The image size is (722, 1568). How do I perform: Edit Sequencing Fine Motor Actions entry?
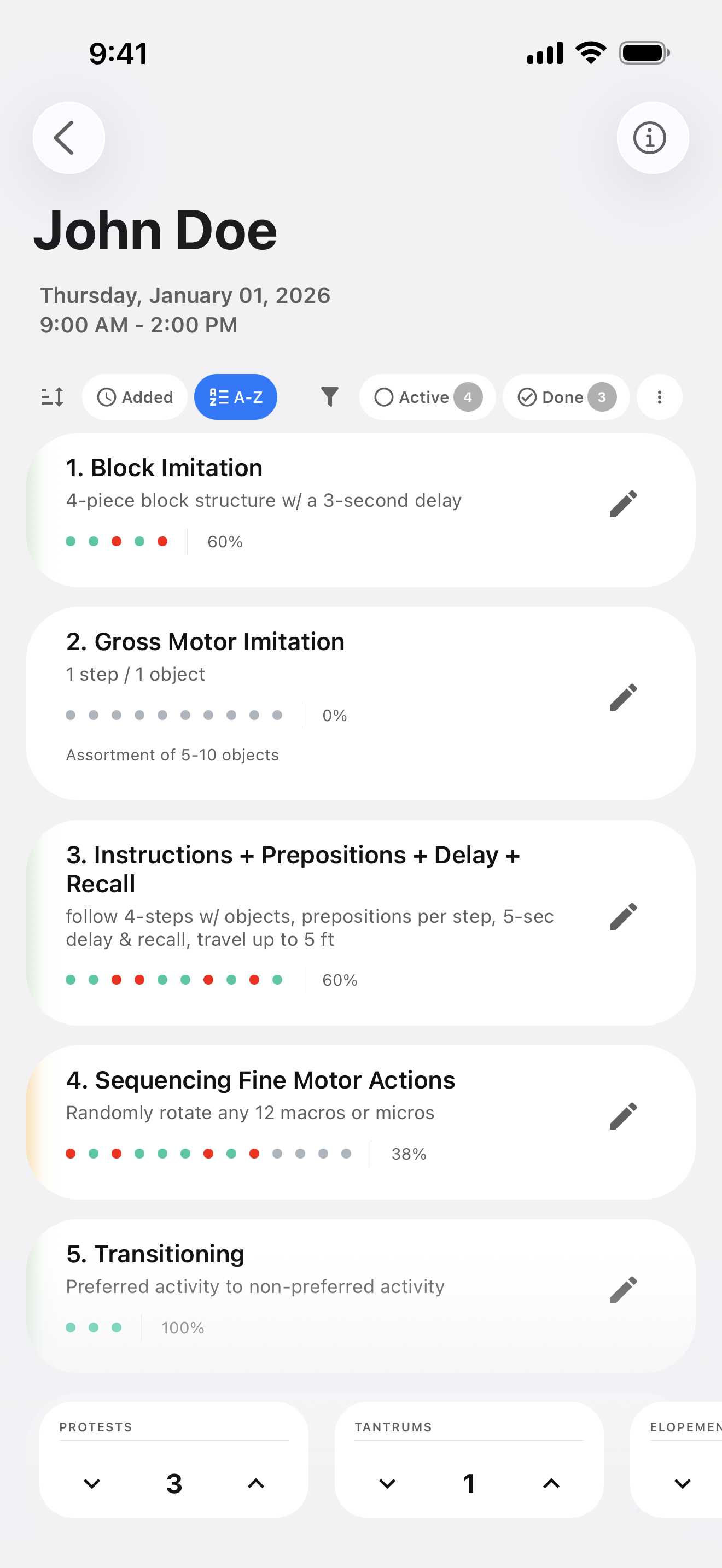623,1116
